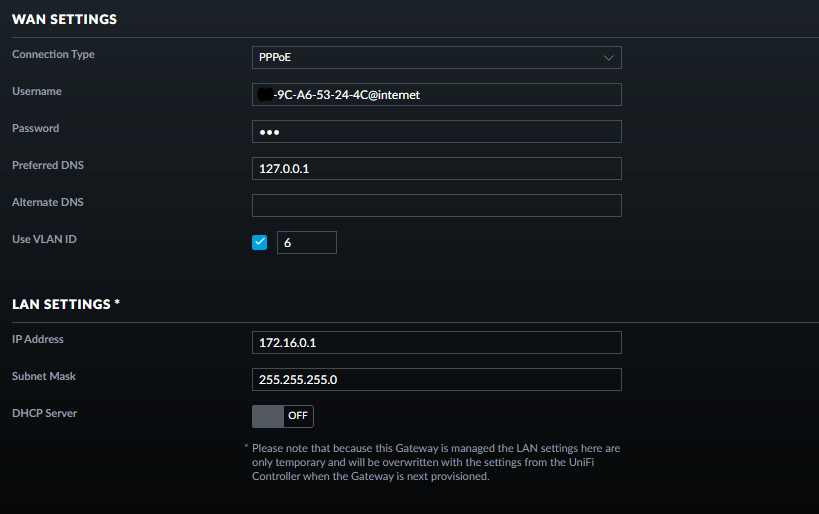This screenshot has height=514, width=819.
Task: Focus the Username input field
Action: click(437, 95)
